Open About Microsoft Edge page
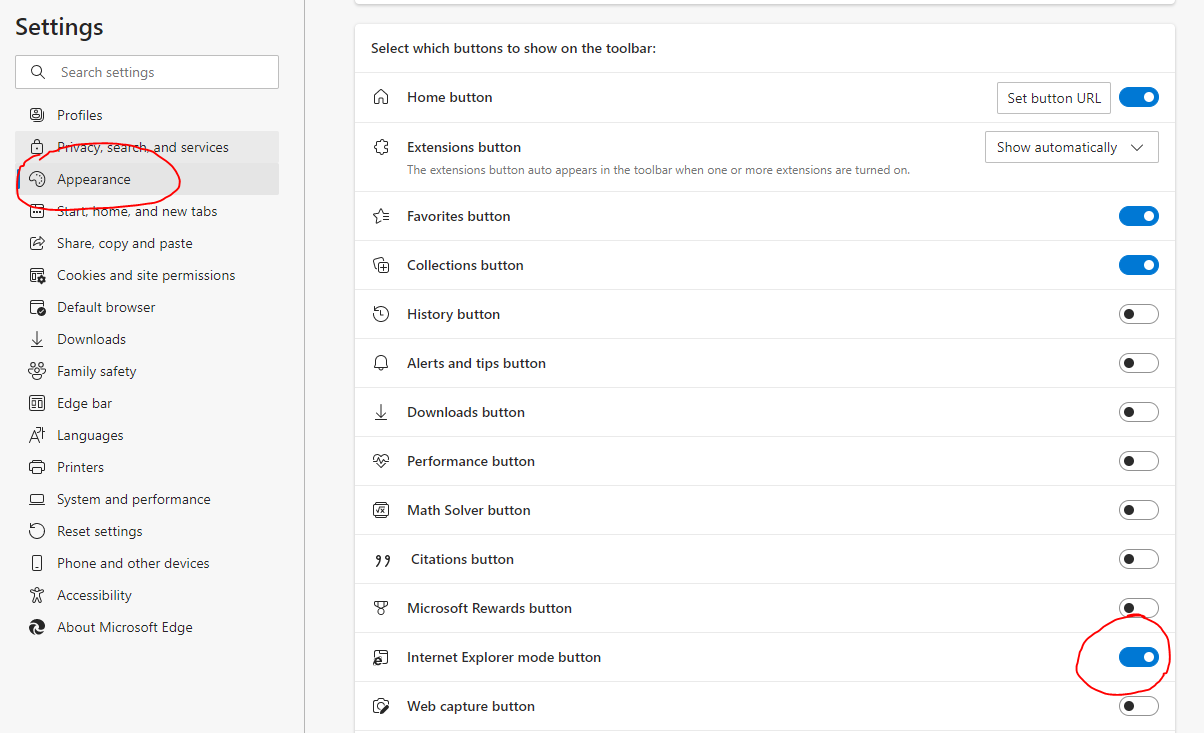 (147, 627)
